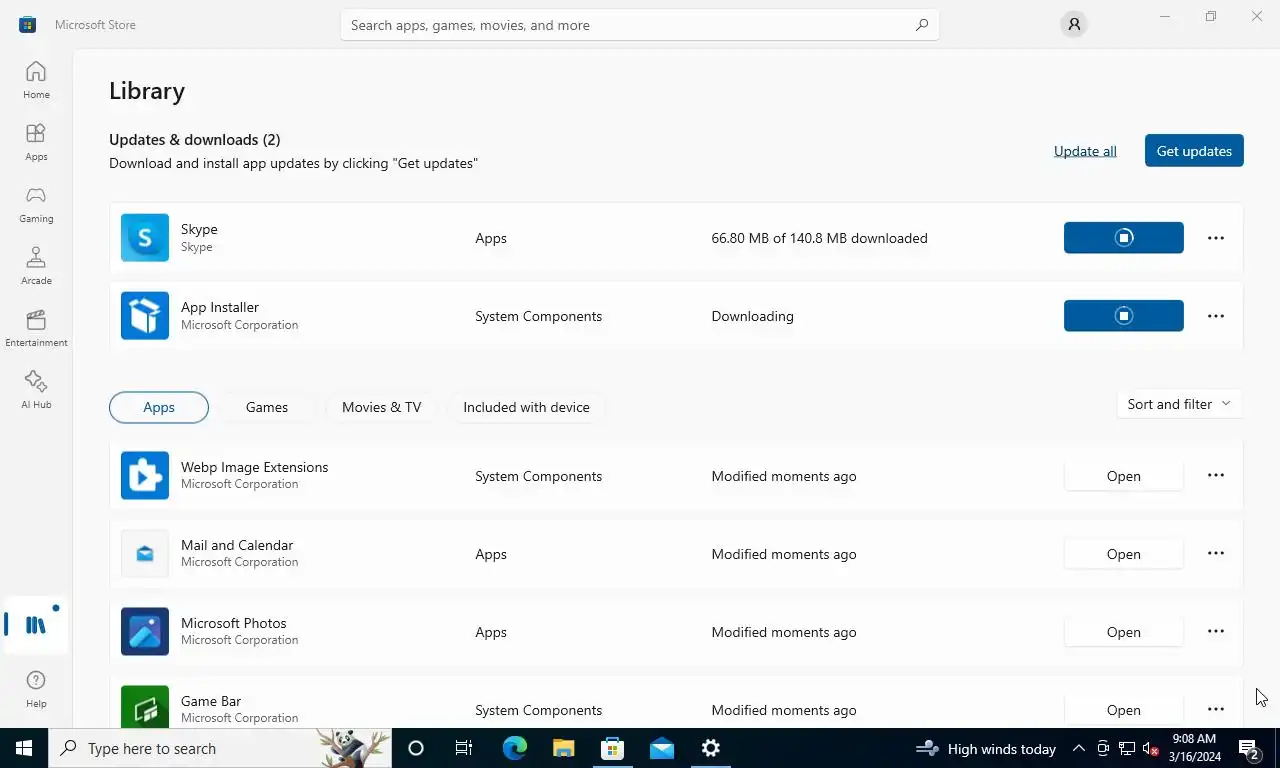Open the Game Bar app
Screen dimensions: 1280x768
click(x=1124, y=710)
